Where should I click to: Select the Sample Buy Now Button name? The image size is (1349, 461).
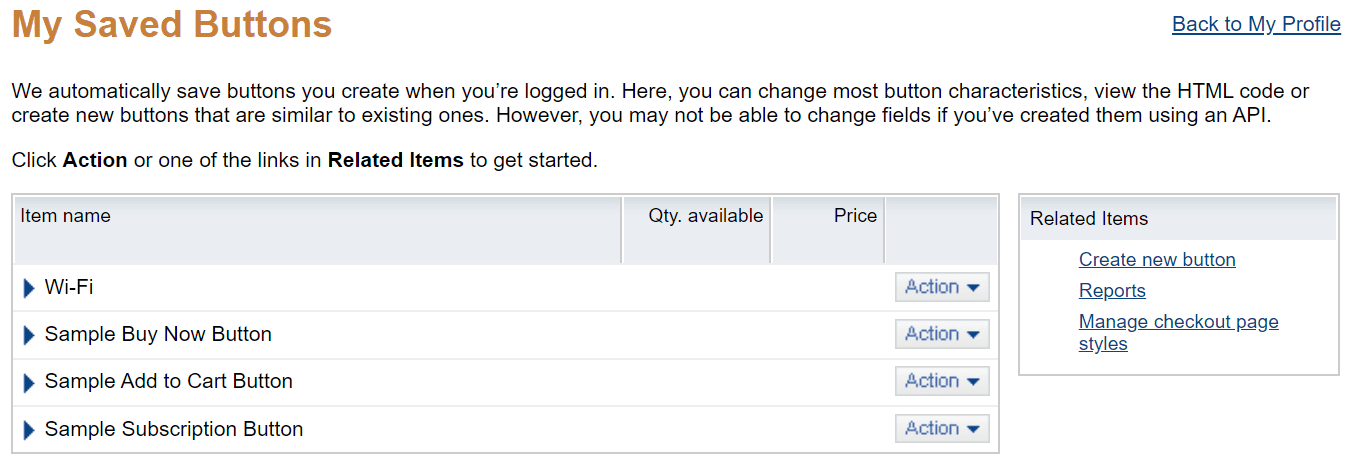(x=158, y=334)
